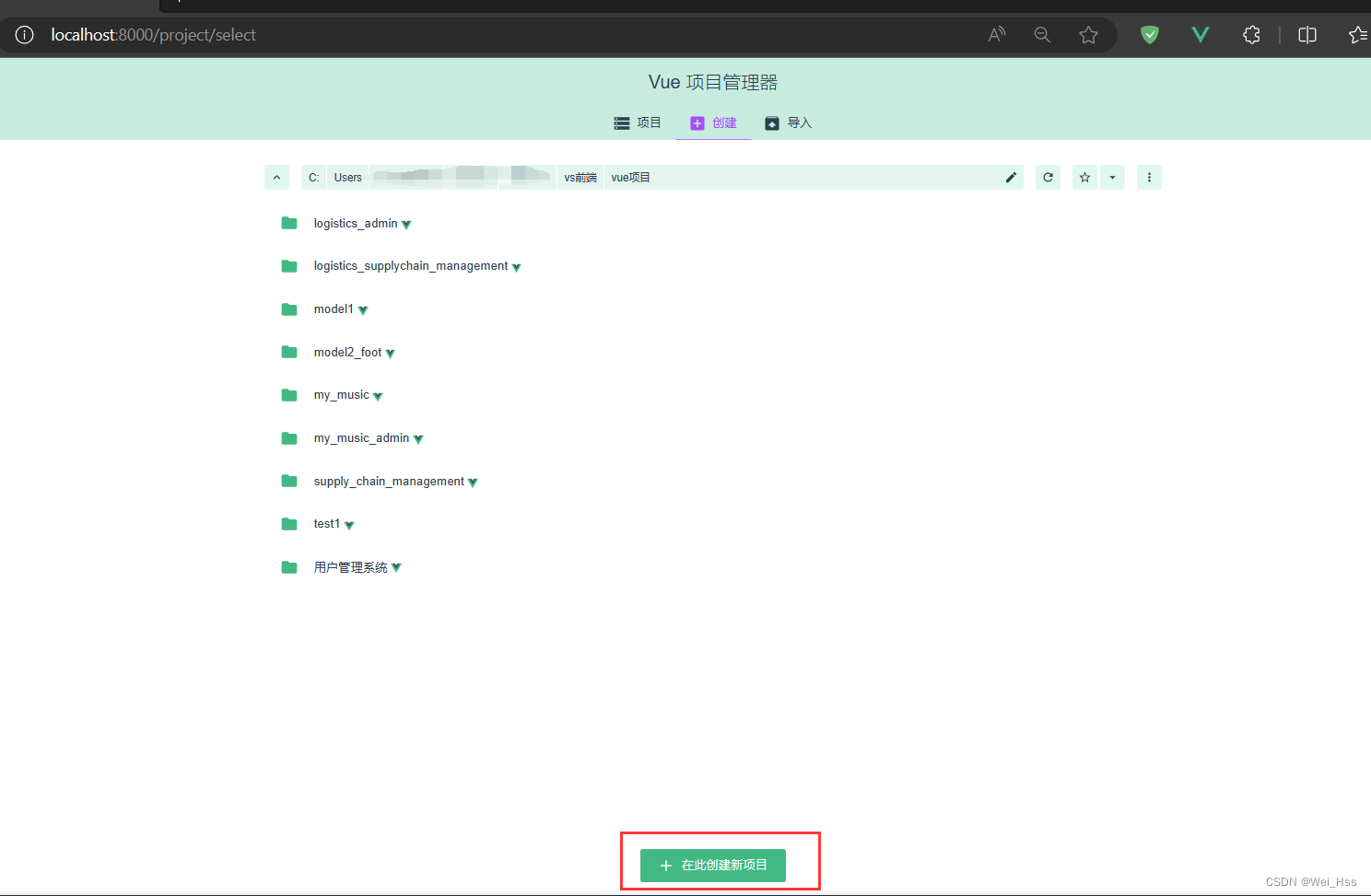Image resolution: width=1371 pixels, height=896 pixels.
Task: Open the Vue devtools extension icon
Action: pyautogui.click(x=1200, y=35)
